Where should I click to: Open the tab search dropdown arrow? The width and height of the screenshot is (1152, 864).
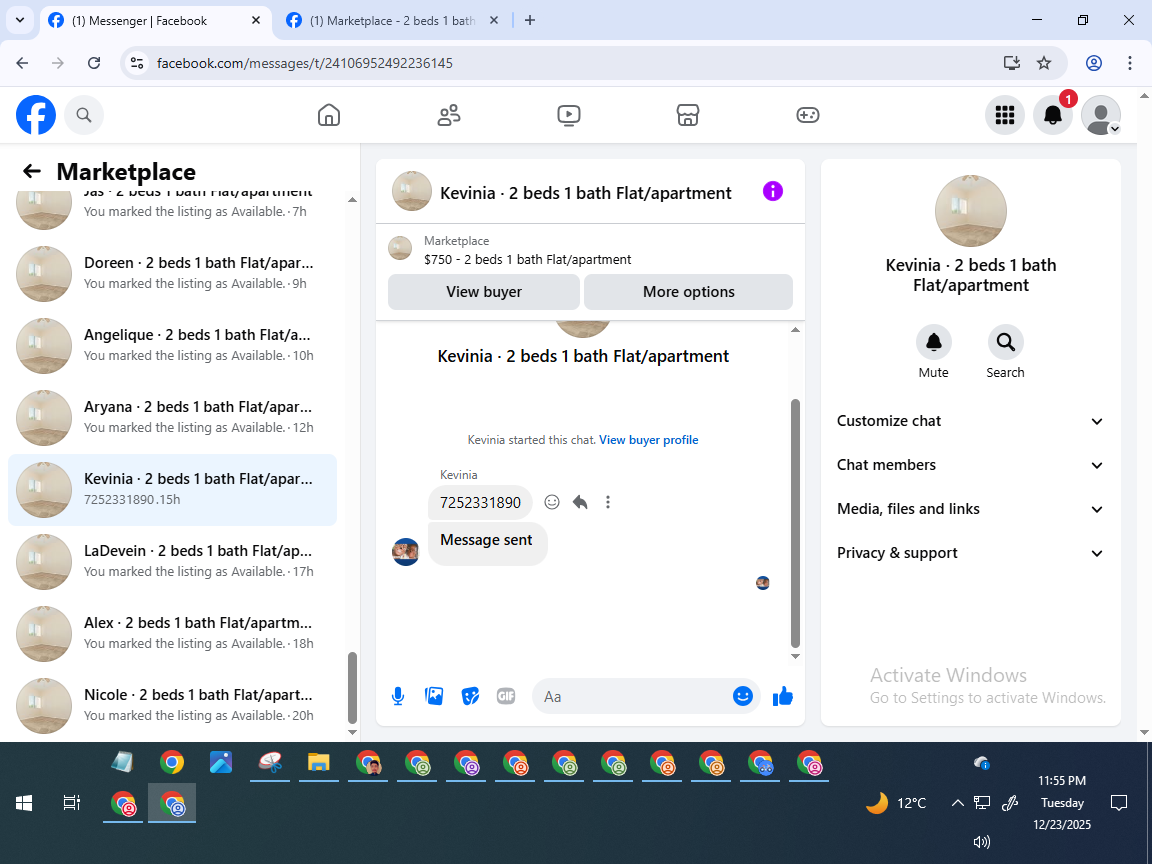20,21
